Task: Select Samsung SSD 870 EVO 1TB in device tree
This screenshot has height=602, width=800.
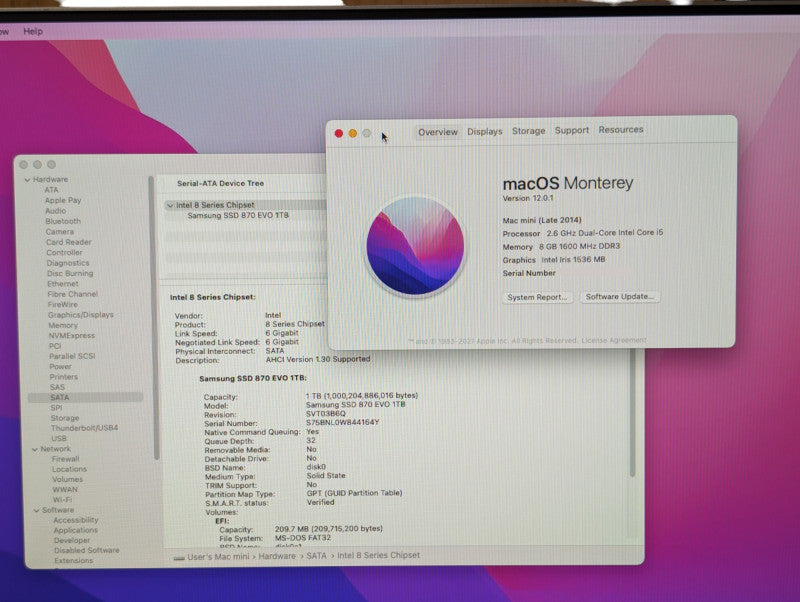Action: [x=238, y=215]
